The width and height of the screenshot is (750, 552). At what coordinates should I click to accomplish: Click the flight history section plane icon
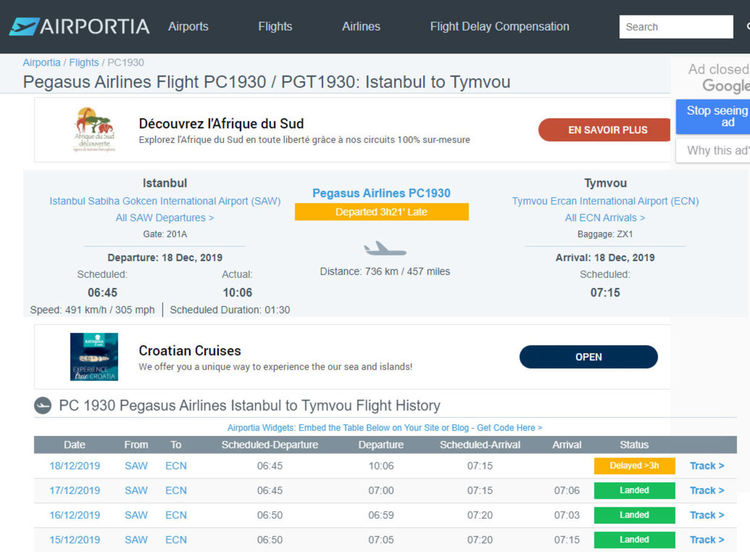tap(43, 405)
